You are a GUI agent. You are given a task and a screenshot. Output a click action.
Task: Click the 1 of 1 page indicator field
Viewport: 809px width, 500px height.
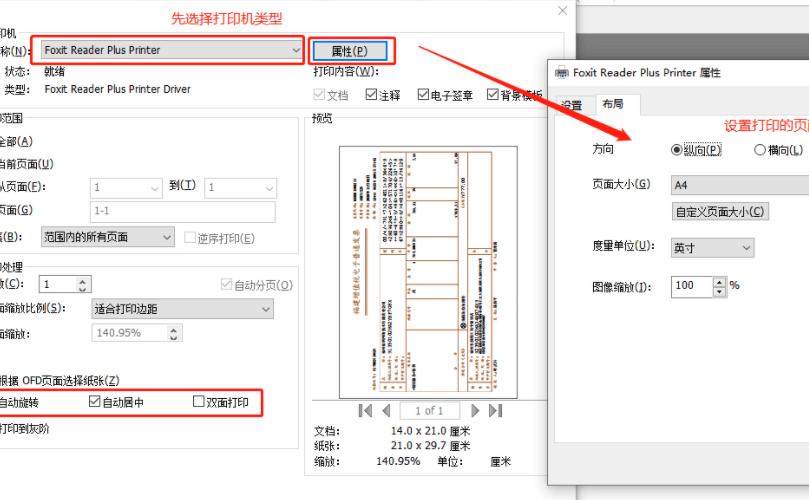[429, 411]
